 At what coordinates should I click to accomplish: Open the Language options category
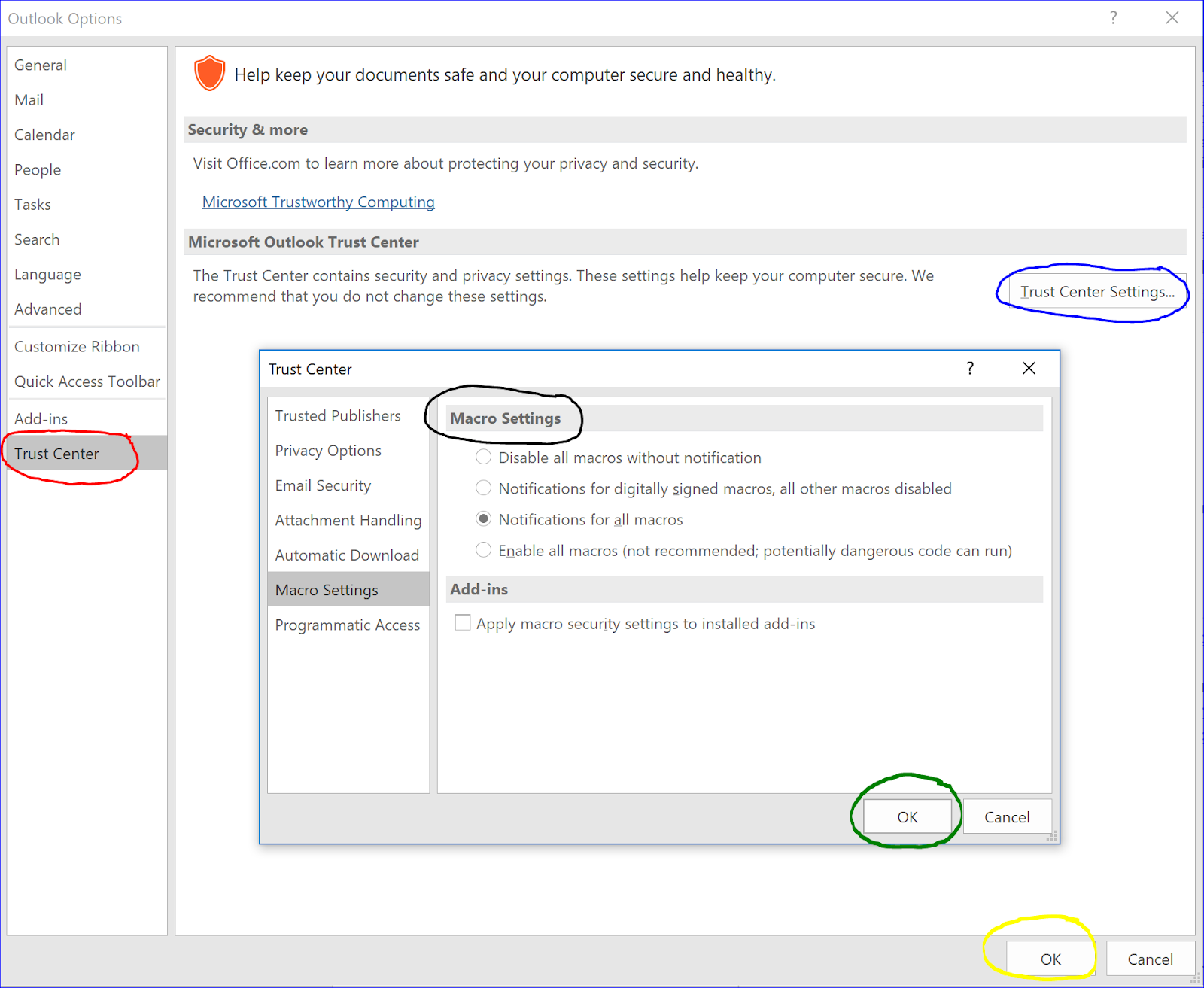(87, 275)
